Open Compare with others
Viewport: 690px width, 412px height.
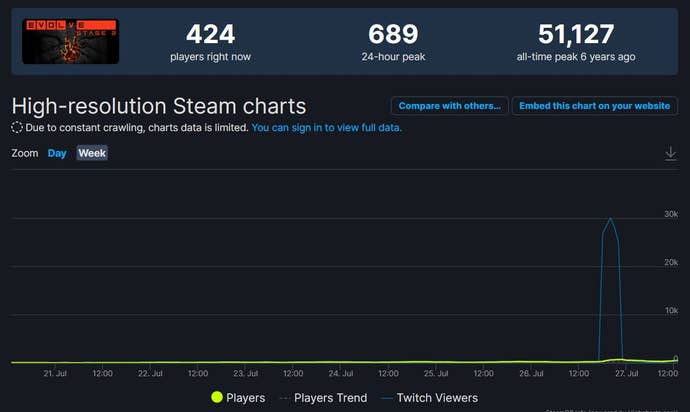point(449,106)
